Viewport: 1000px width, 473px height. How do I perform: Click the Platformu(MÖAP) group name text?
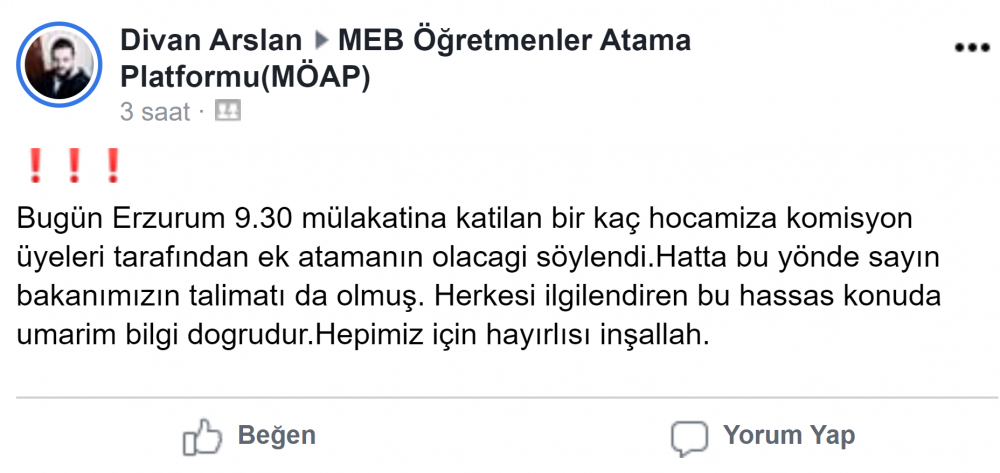coord(245,77)
